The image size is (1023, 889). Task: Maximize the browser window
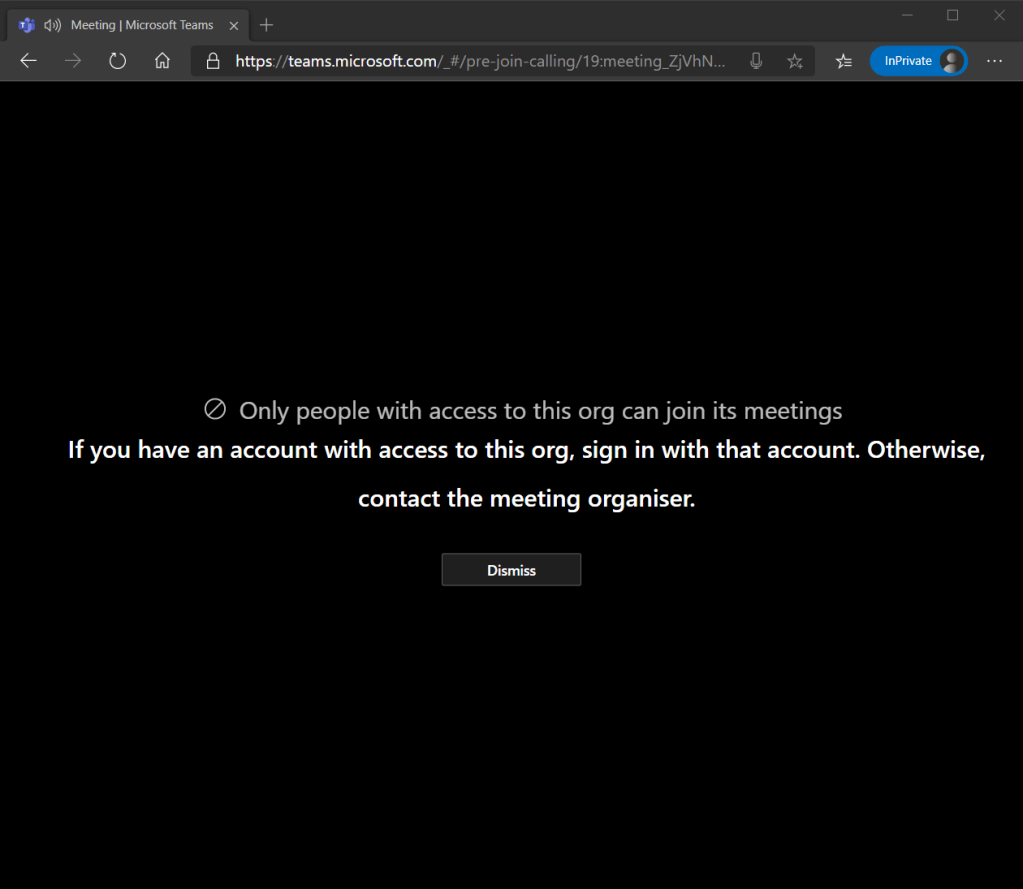pos(953,15)
